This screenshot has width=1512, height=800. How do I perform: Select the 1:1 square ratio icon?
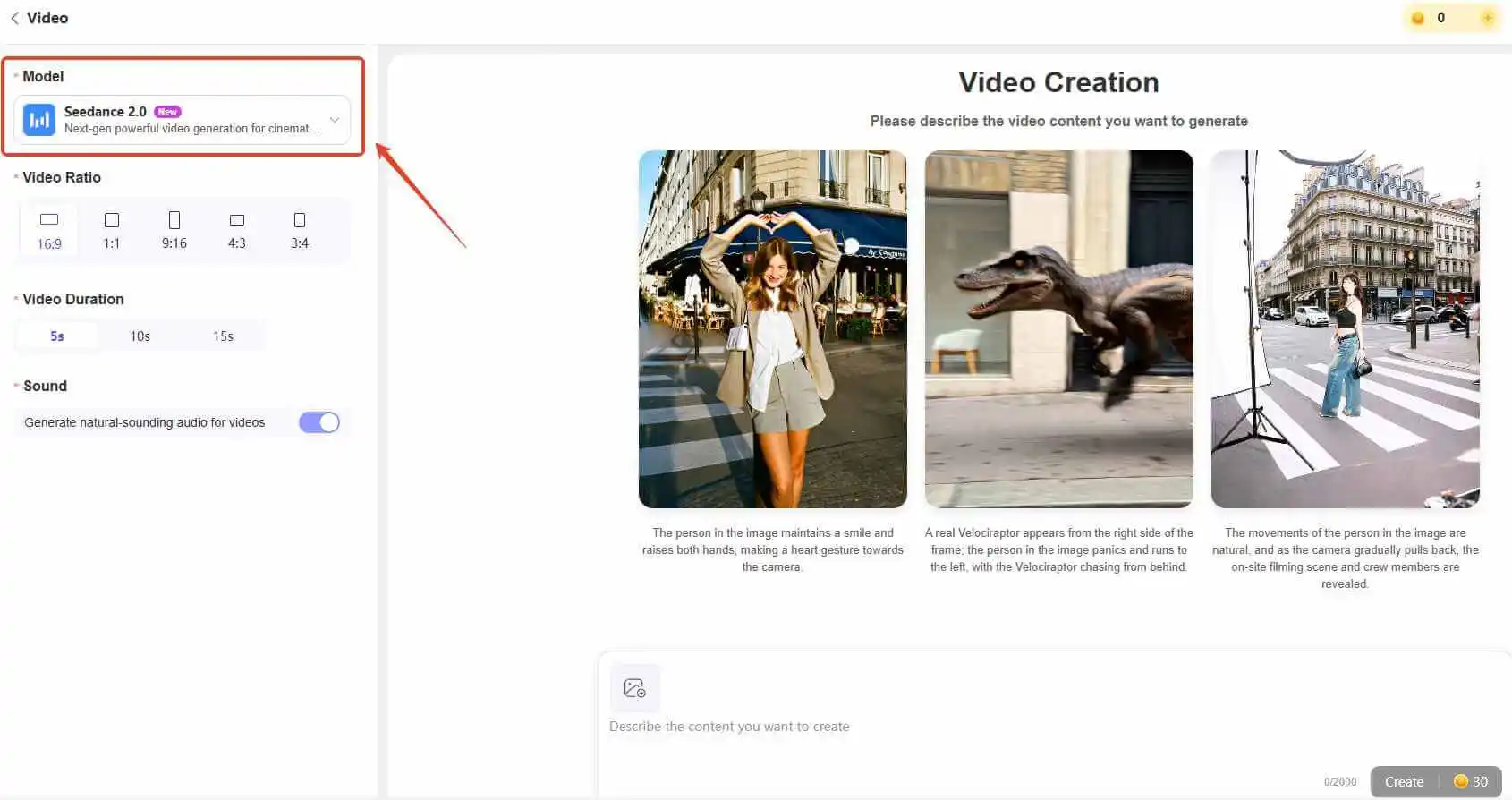[x=112, y=220]
